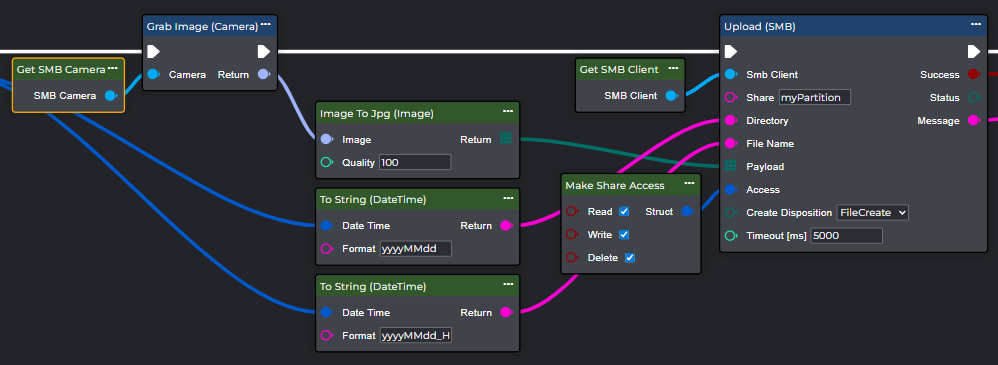Click the red Success output pin
This screenshot has height=365, width=998.
pos(973,75)
